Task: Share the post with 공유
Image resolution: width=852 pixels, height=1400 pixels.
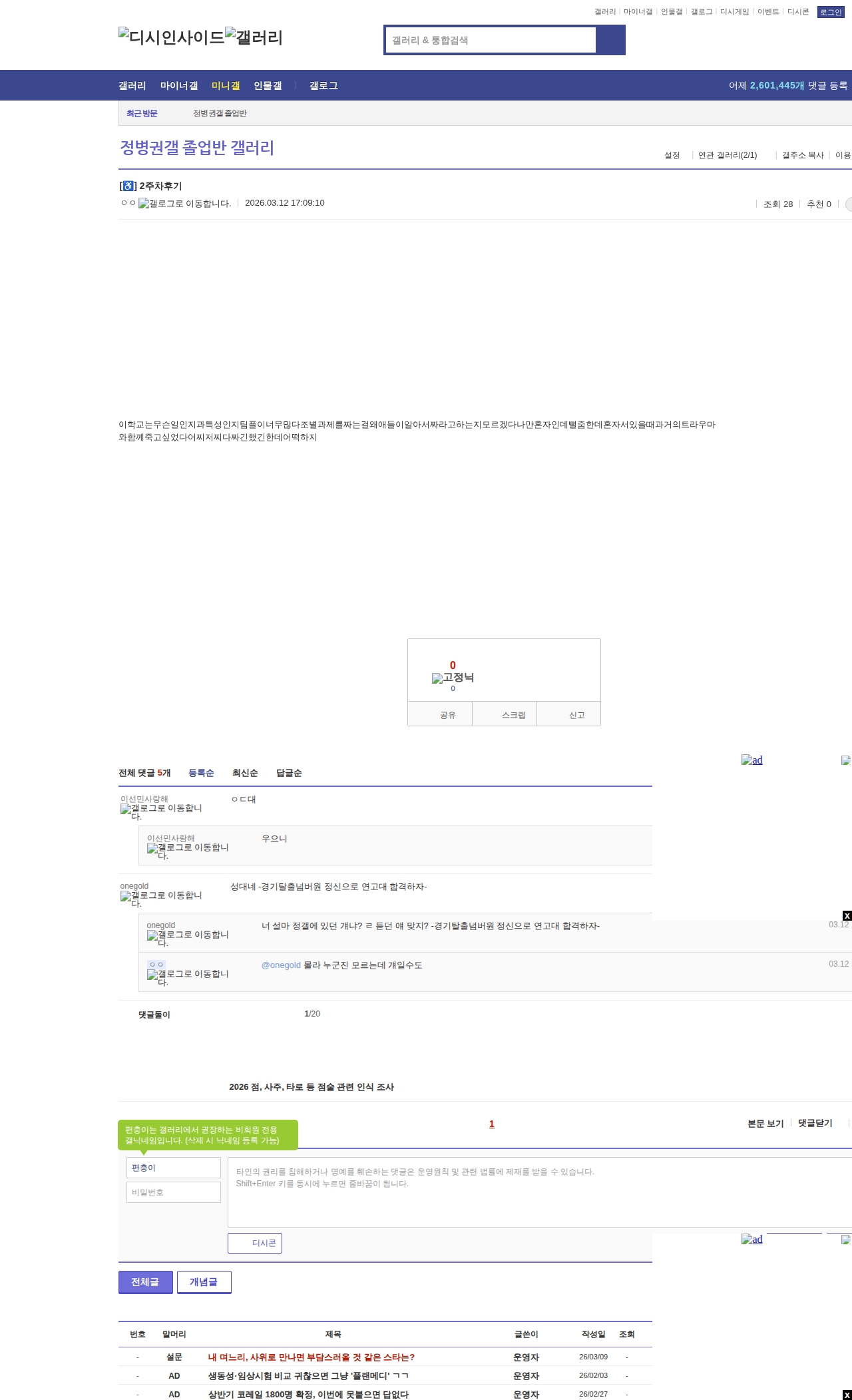Action: pyautogui.click(x=440, y=714)
